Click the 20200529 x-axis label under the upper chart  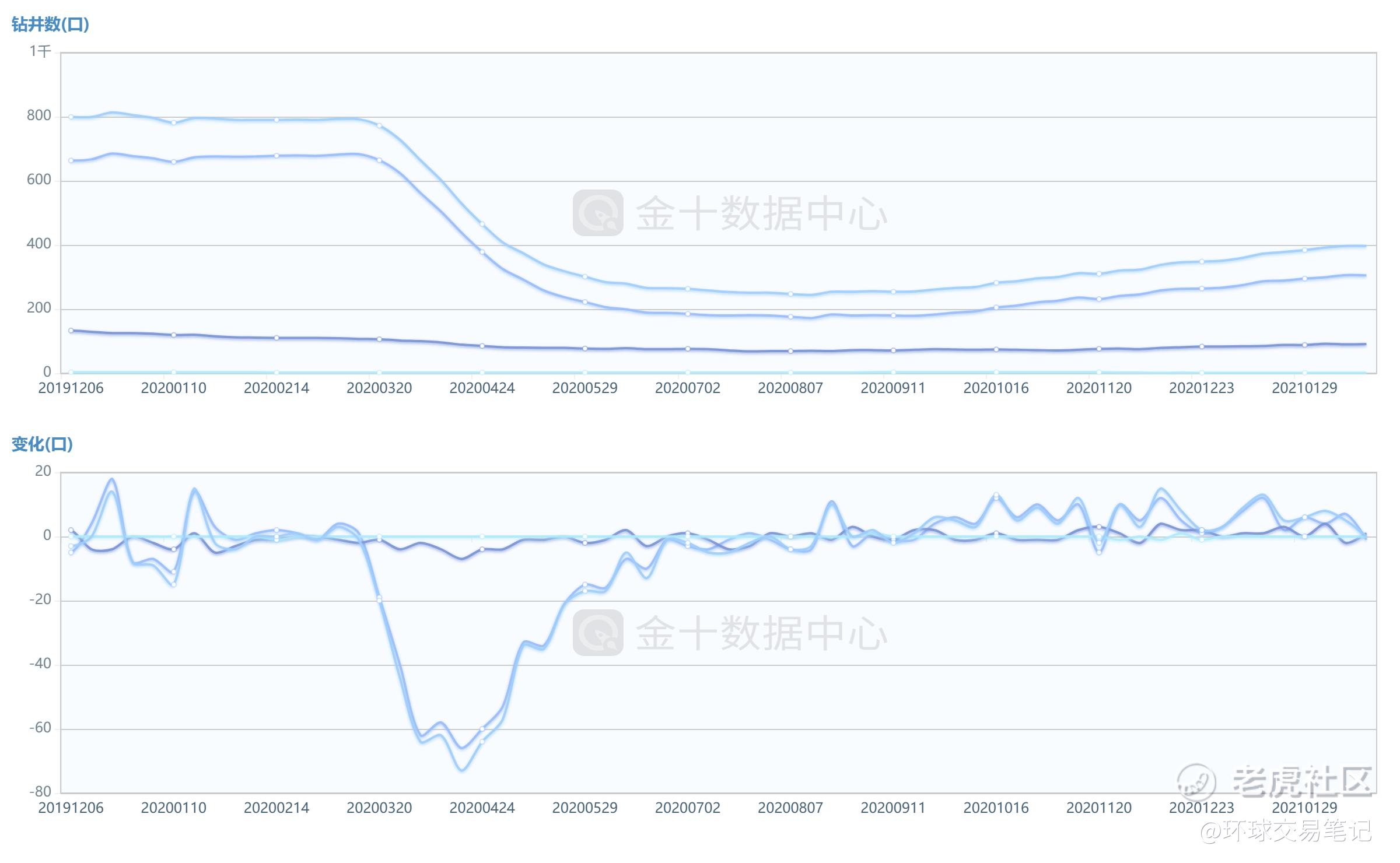[x=584, y=388]
